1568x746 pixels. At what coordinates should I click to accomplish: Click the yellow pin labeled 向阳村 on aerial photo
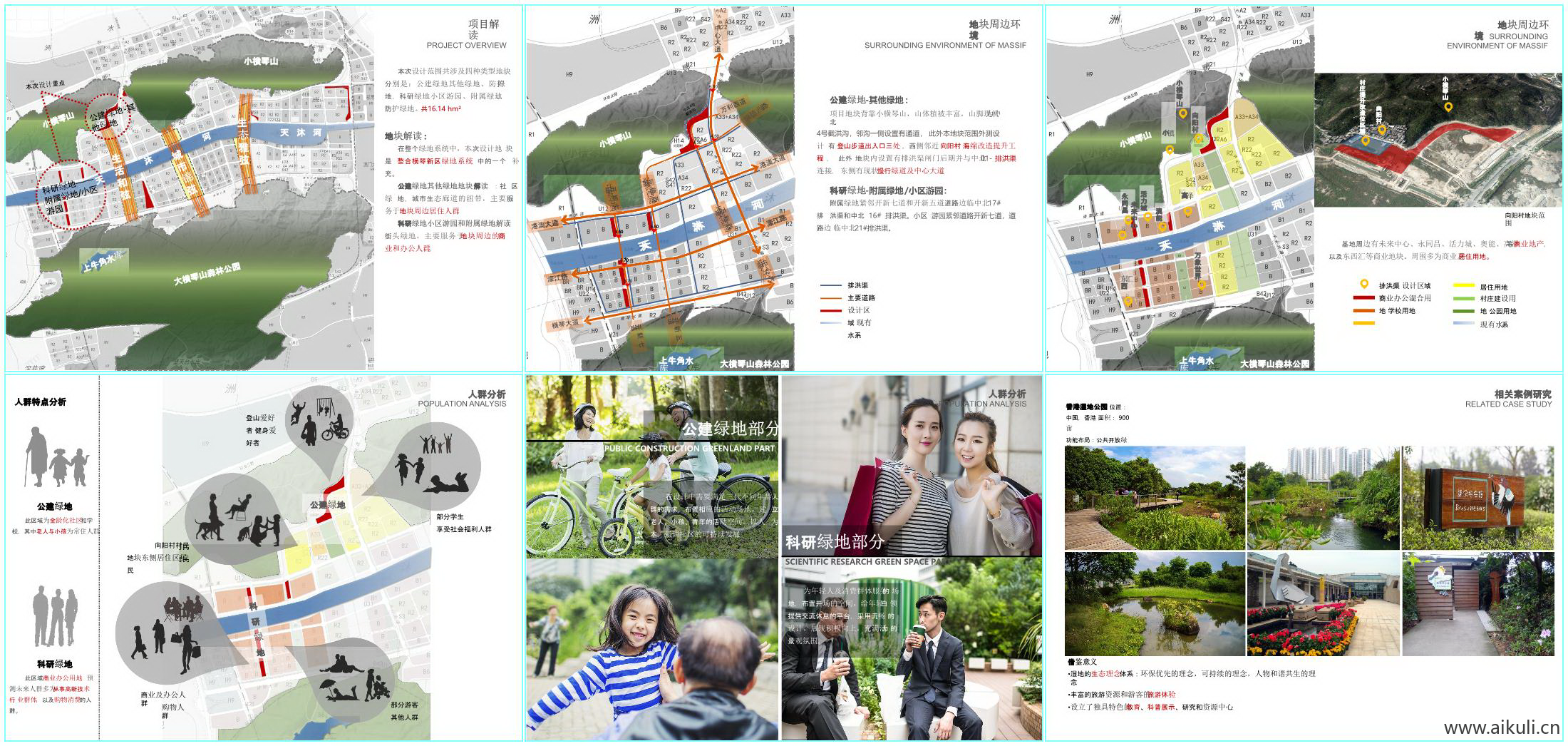(x=1382, y=130)
